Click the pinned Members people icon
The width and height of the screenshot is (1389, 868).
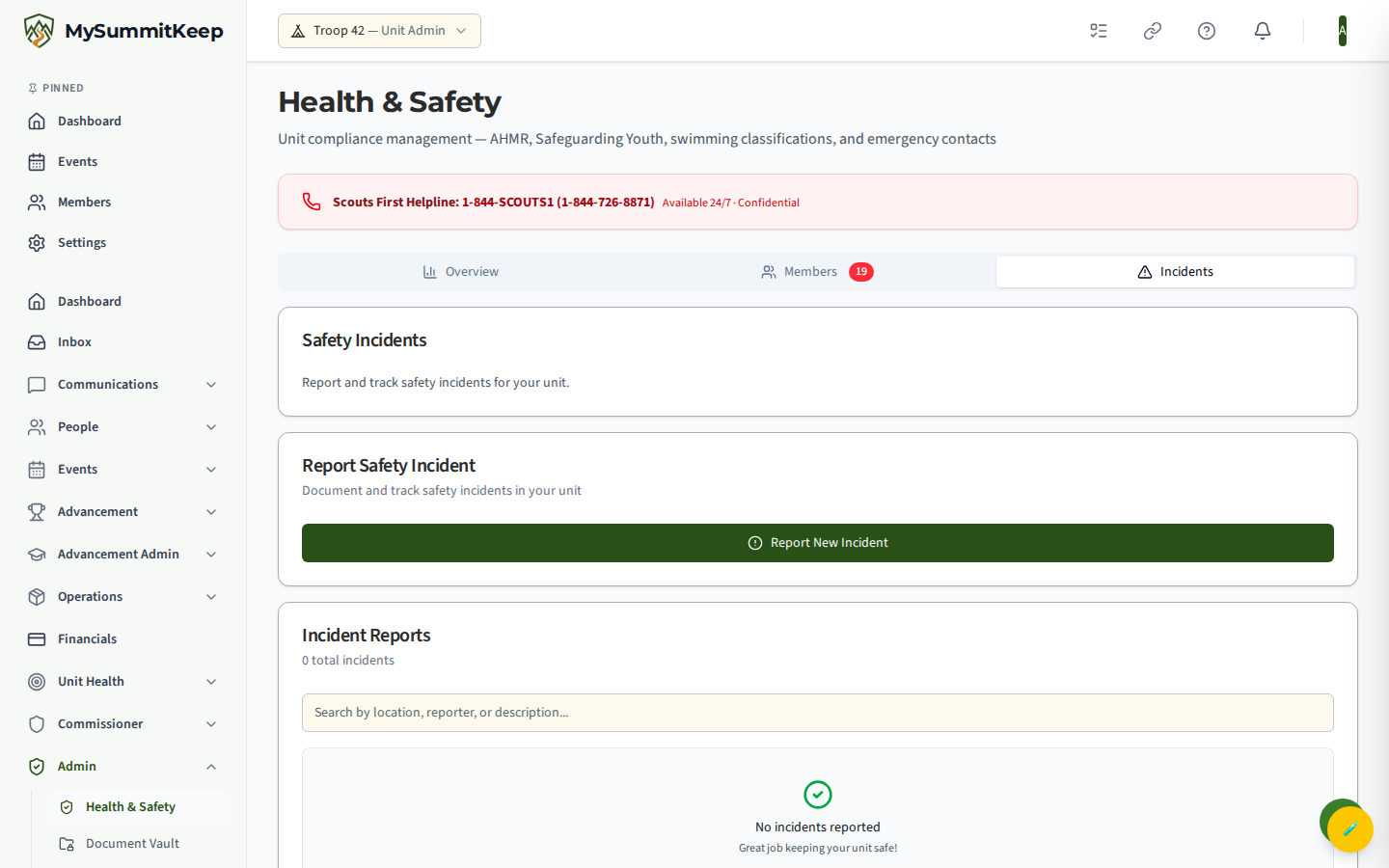click(37, 203)
